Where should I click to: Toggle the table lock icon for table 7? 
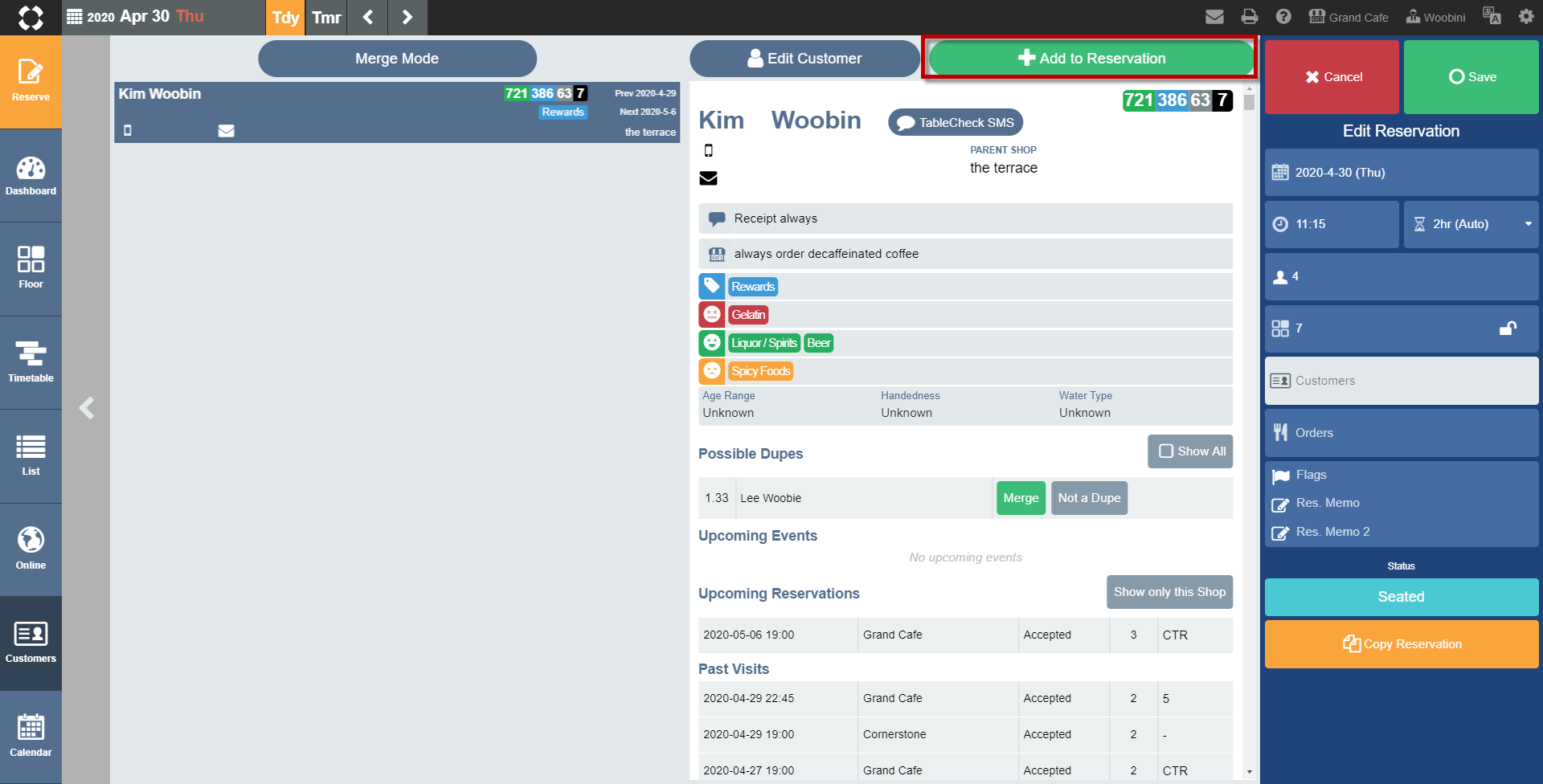(1508, 328)
